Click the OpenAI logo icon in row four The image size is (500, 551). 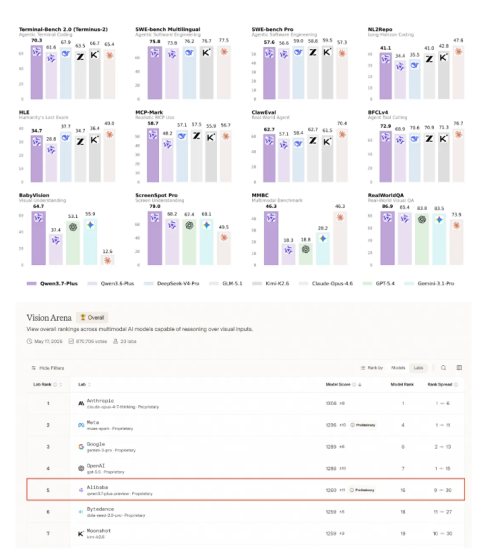81,468
